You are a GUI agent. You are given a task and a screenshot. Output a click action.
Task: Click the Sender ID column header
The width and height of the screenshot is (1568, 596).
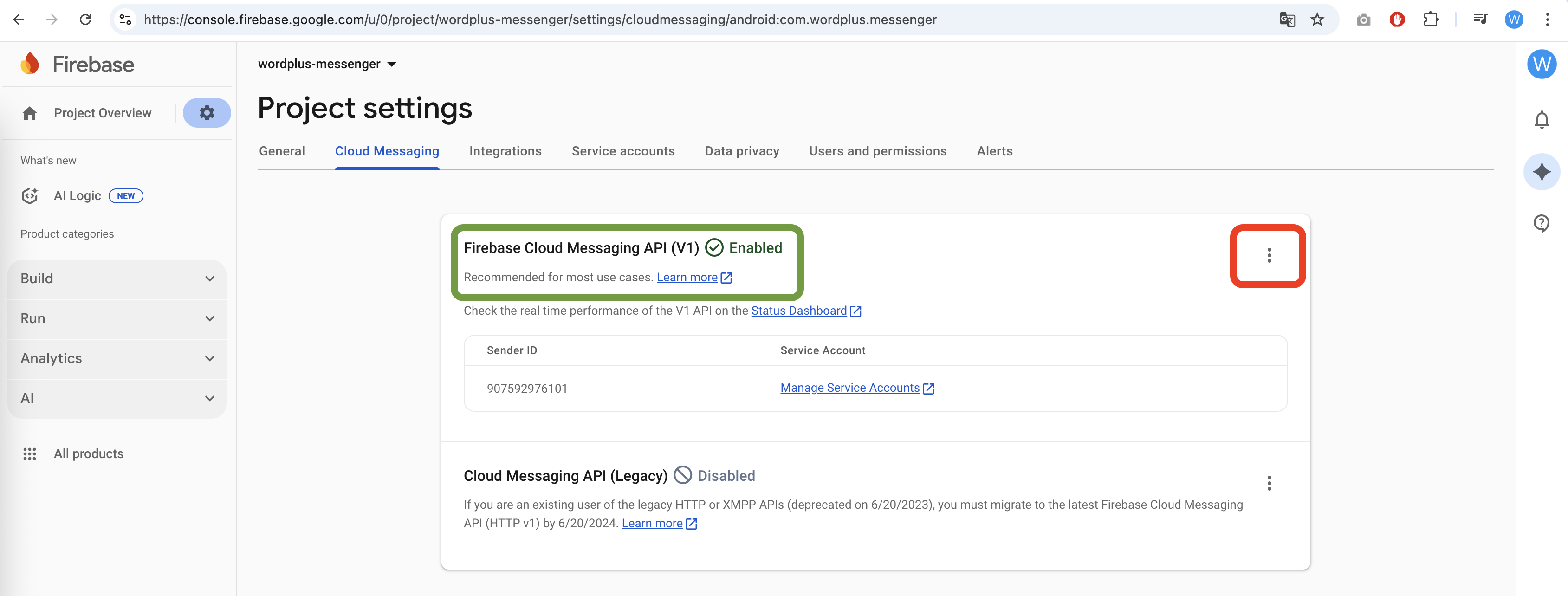coord(512,350)
